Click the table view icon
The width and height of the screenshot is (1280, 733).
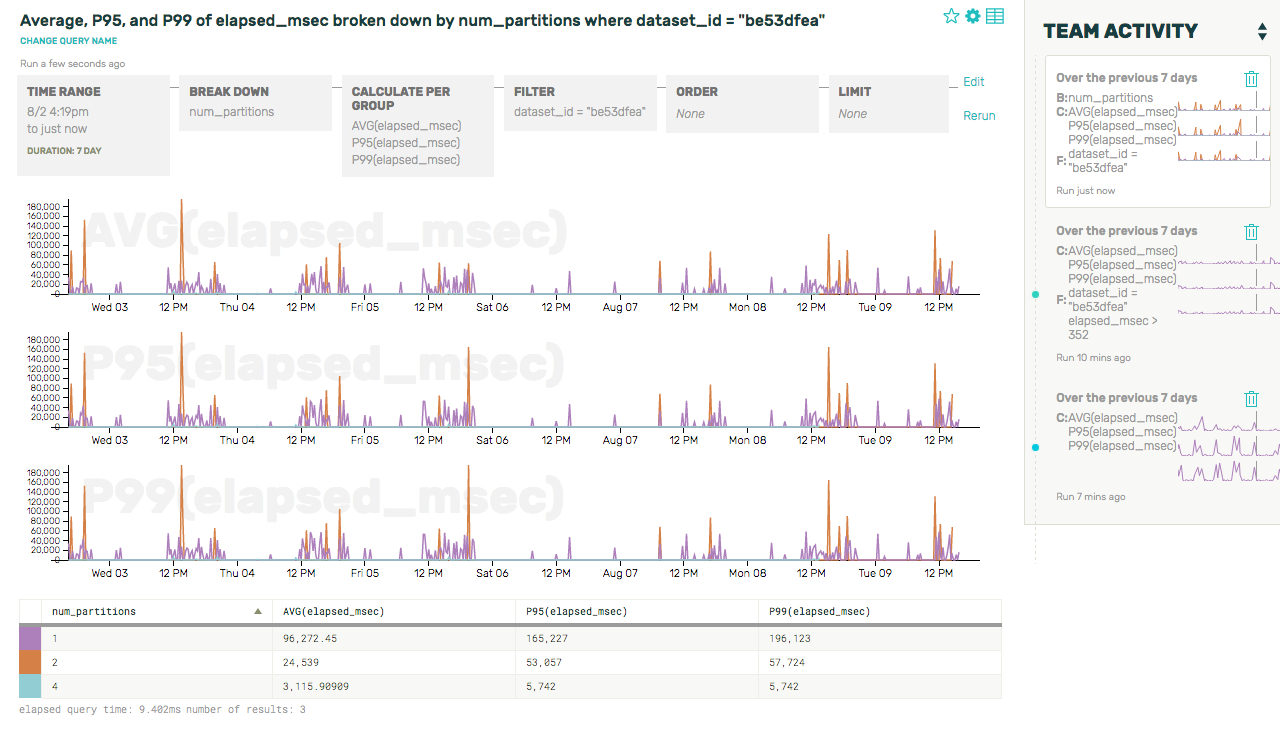tap(995, 16)
